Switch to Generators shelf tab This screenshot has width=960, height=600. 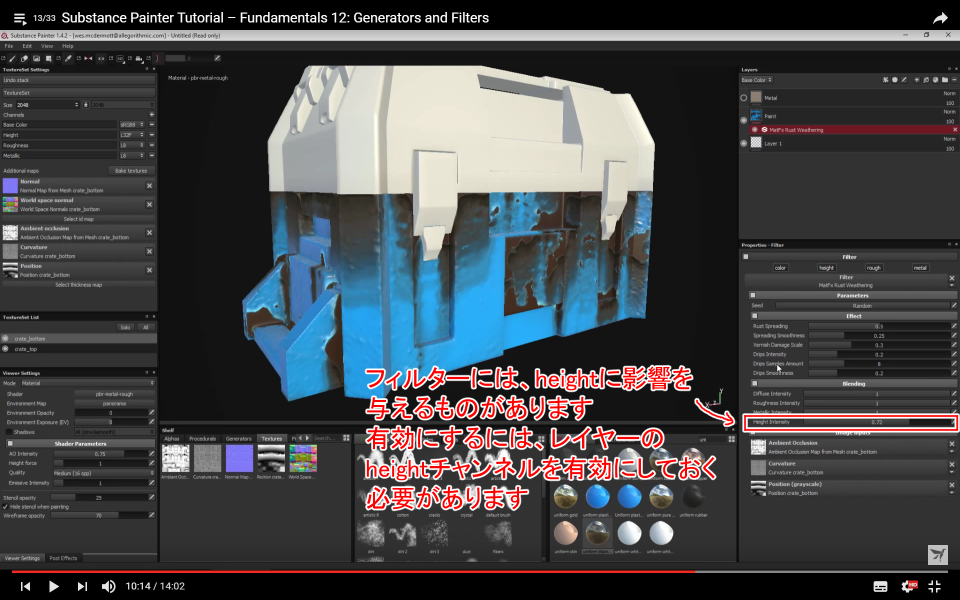(x=239, y=438)
